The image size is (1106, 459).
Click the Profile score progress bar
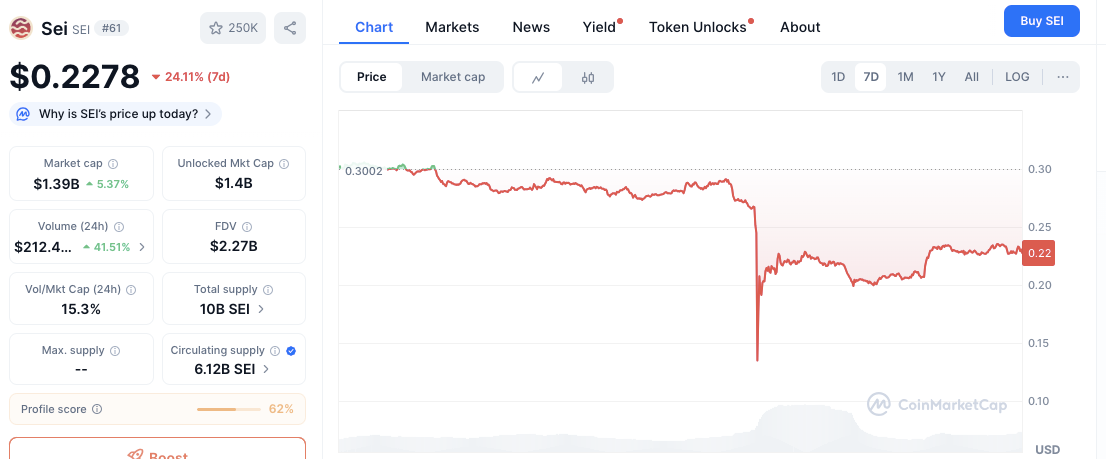229,409
